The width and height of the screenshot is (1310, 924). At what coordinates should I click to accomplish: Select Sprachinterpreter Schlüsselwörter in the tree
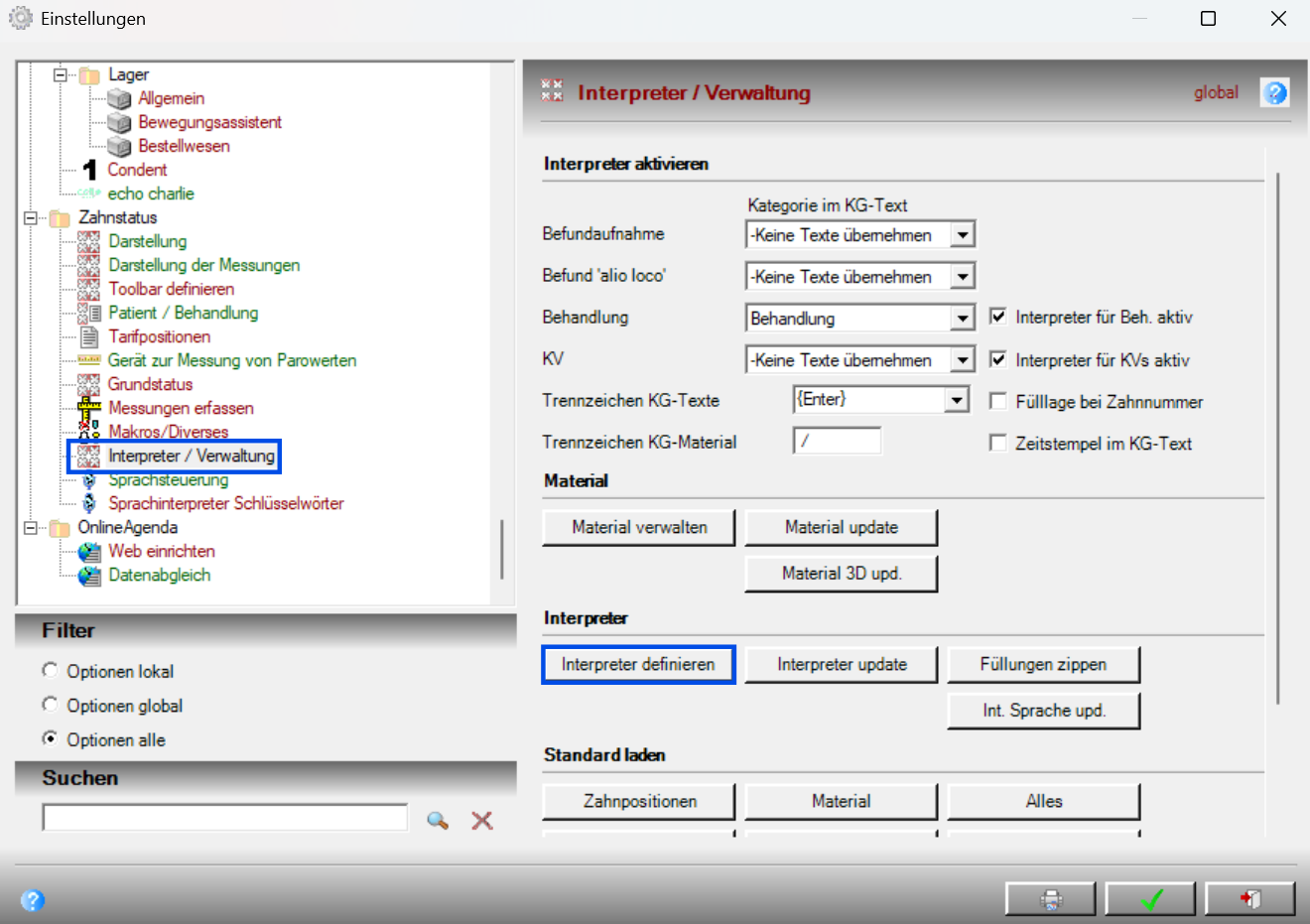(225, 503)
